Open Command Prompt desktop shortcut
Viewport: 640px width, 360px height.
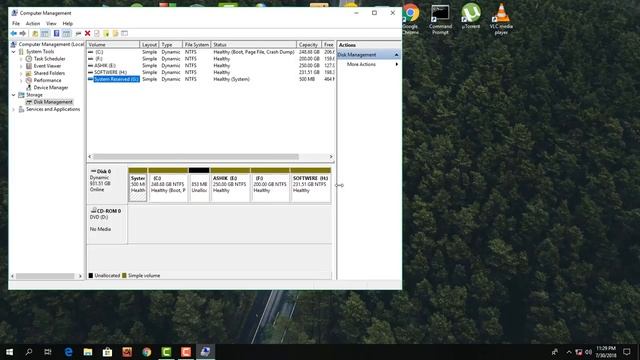point(440,18)
